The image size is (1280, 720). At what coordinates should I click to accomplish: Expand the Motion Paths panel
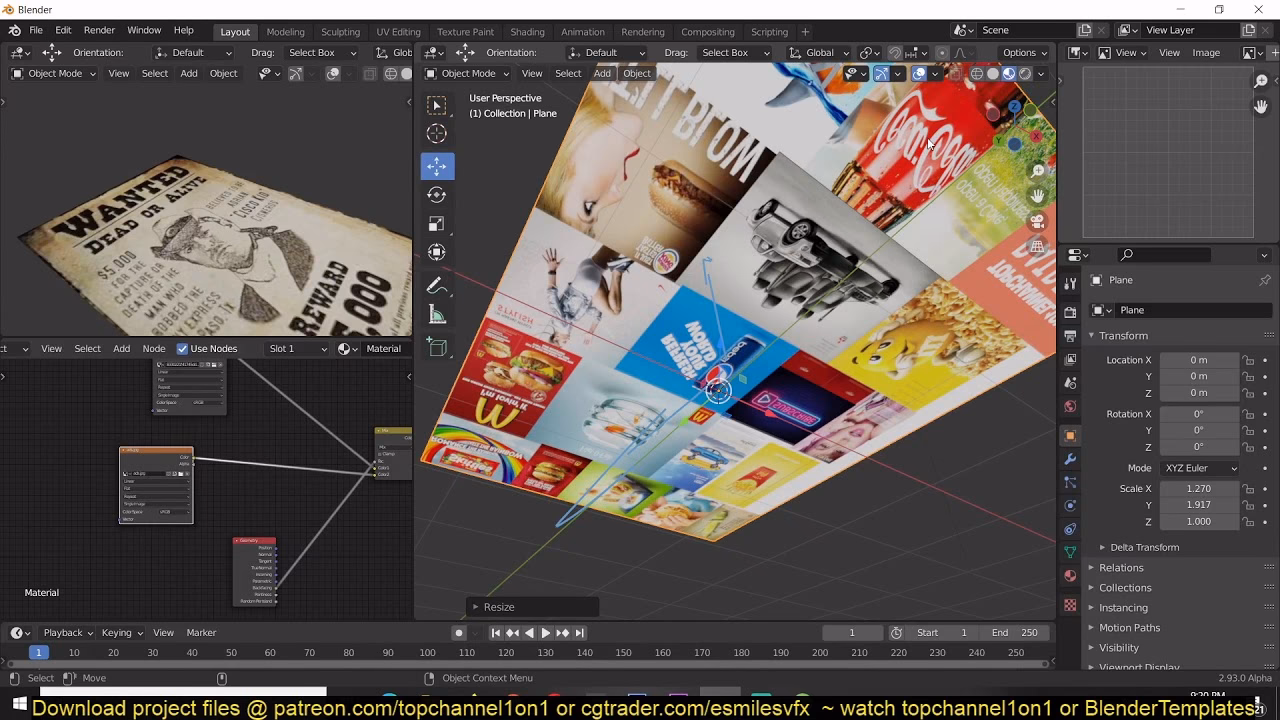click(x=1129, y=628)
